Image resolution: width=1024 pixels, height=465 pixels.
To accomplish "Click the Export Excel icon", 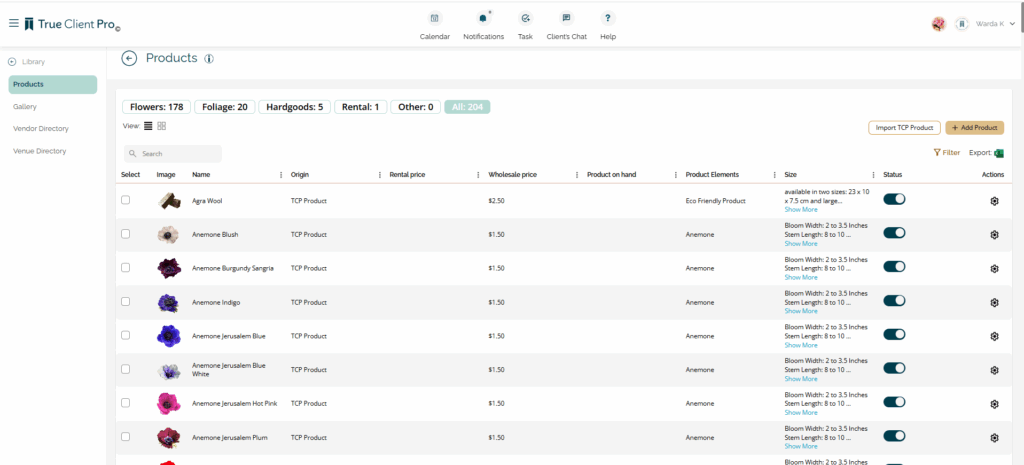I will pyautogui.click(x=998, y=153).
